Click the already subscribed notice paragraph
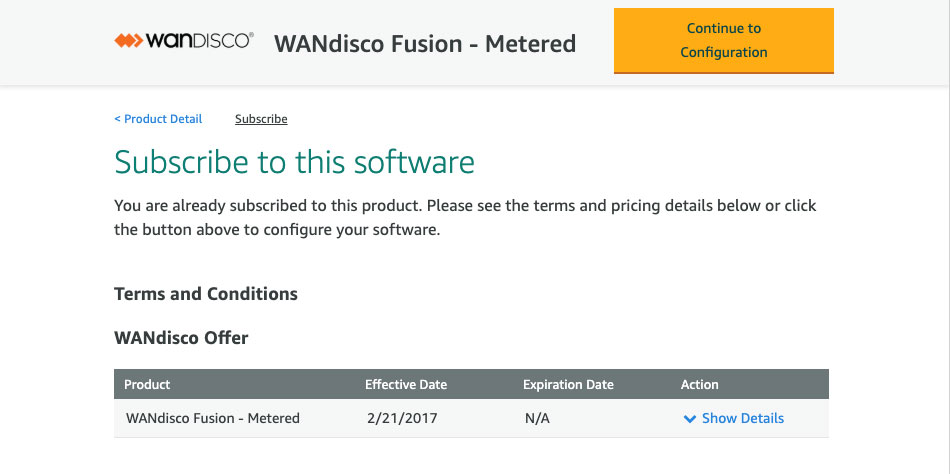Screen dimensions: 950x474 (465, 218)
